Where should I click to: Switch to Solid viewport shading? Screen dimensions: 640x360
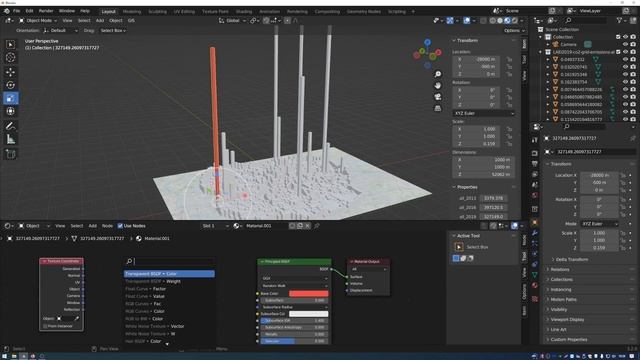tap(500, 20)
